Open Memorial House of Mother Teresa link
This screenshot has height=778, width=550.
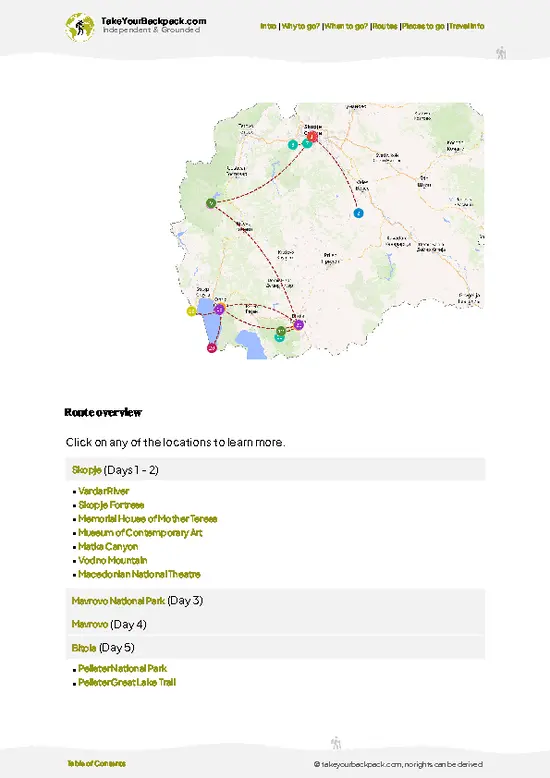coord(147,519)
